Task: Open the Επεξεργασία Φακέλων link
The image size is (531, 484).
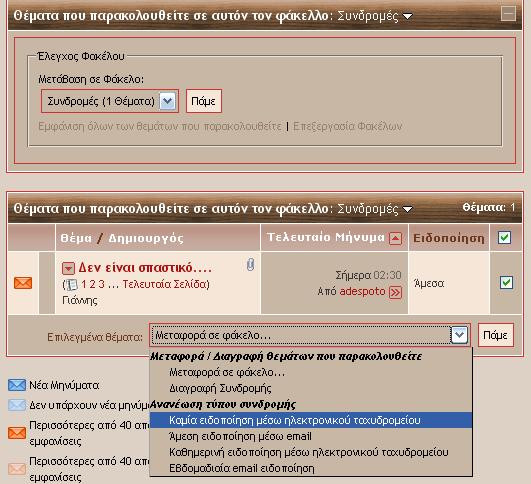Action: [348, 126]
